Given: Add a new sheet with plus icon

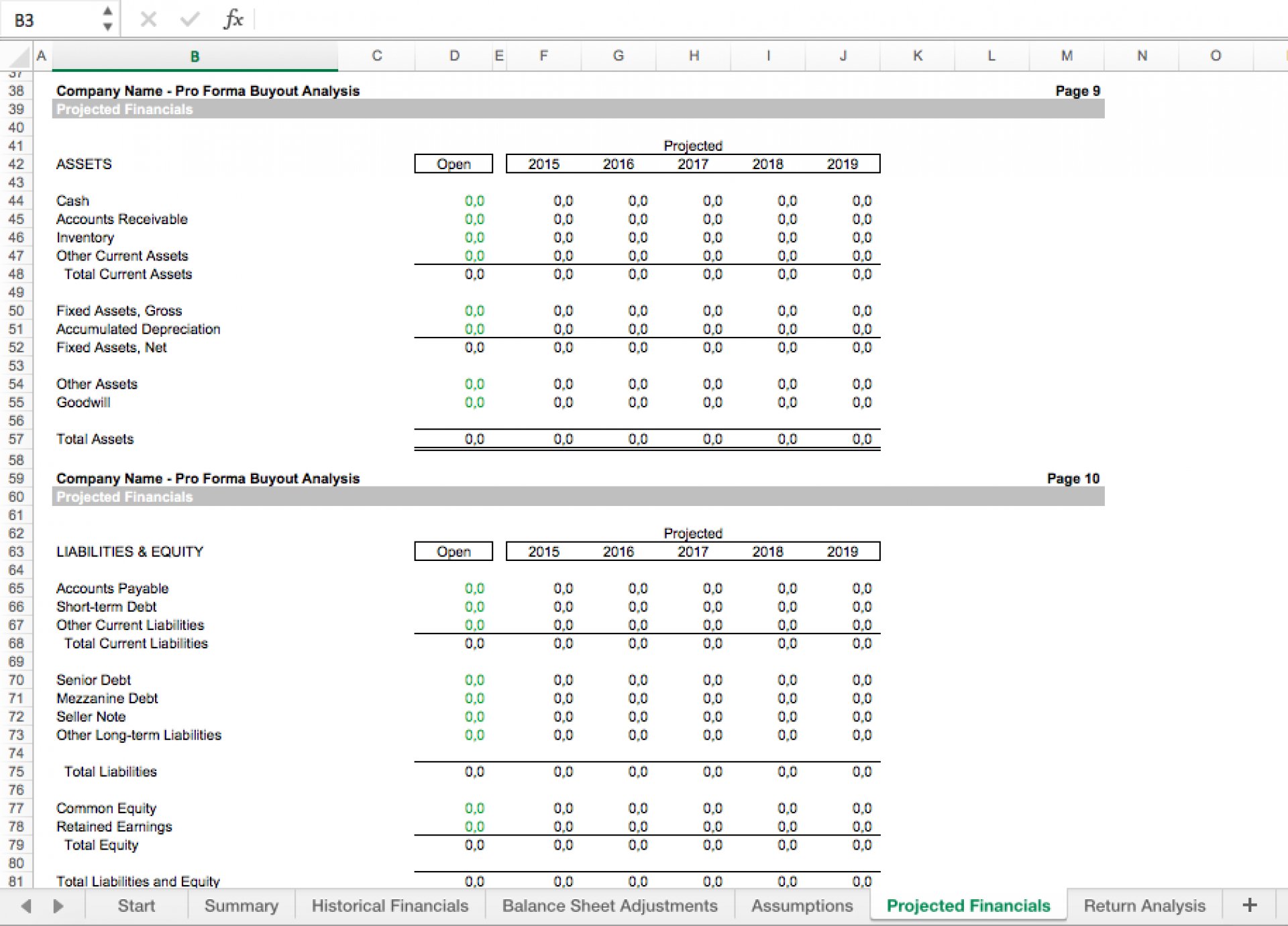Looking at the screenshot, I should pyautogui.click(x=1249, y=905).
